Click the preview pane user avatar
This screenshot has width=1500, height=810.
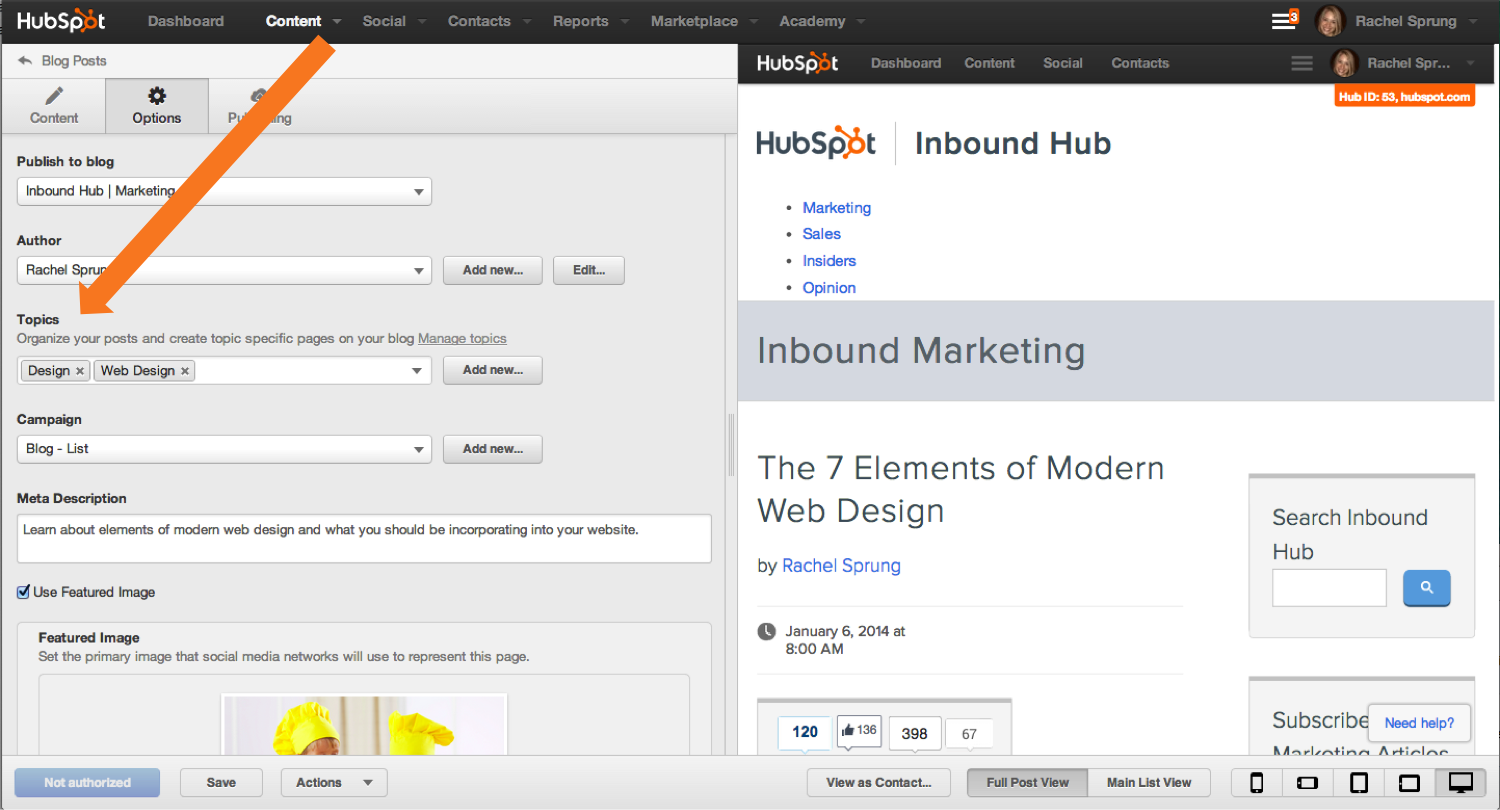click(1344, 63)
